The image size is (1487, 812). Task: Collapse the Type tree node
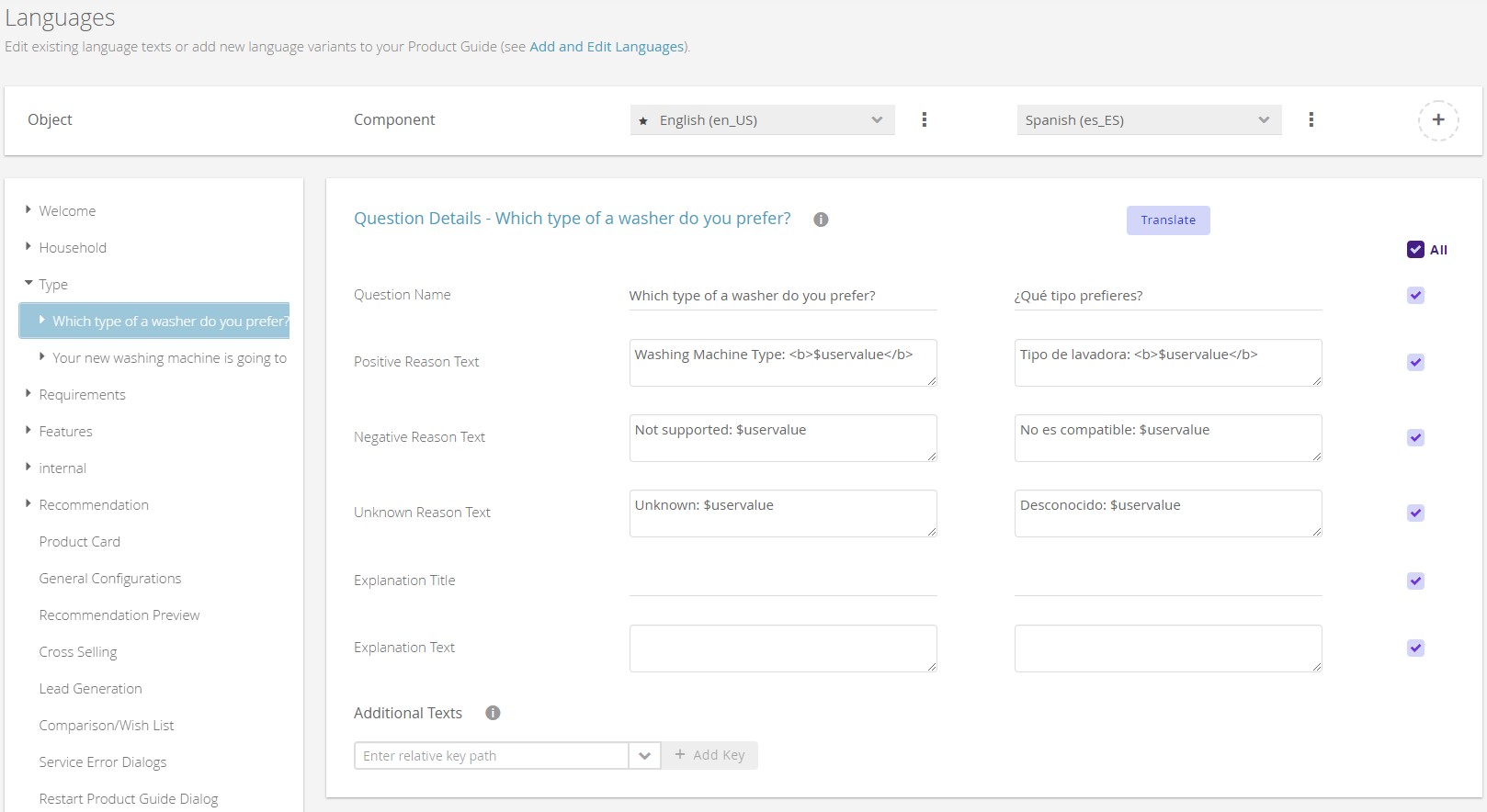pos(28,284)
